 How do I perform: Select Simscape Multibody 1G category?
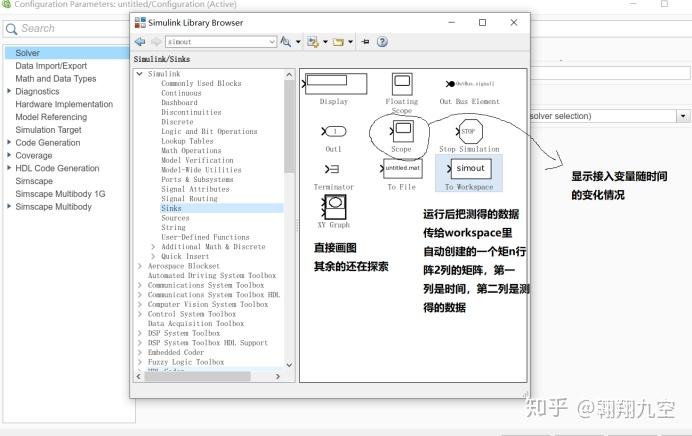coord(60,194)
